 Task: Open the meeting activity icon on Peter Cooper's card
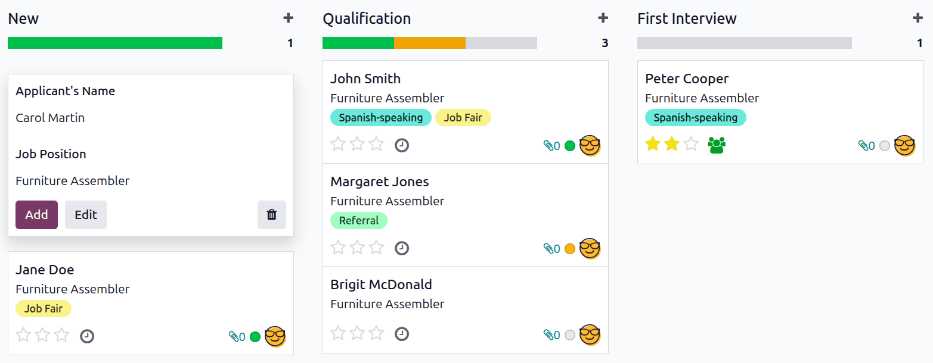pyautogui.click(x=717, y=145)
